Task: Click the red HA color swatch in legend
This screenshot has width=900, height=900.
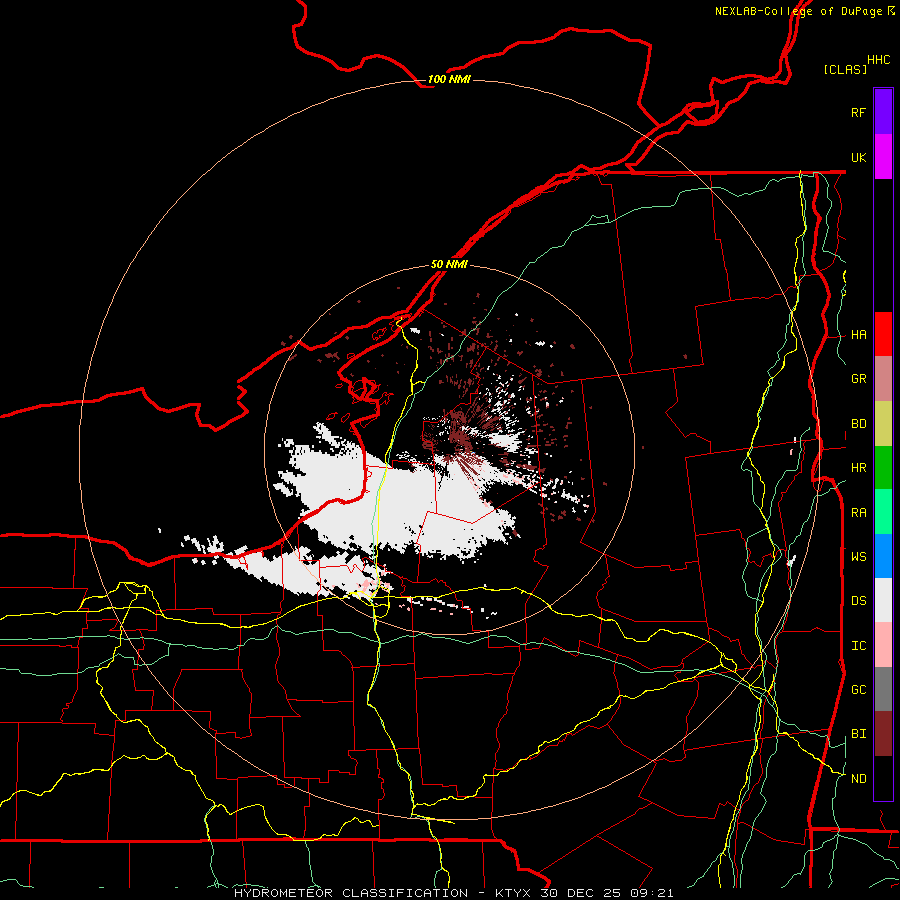Action: (883, 334)
